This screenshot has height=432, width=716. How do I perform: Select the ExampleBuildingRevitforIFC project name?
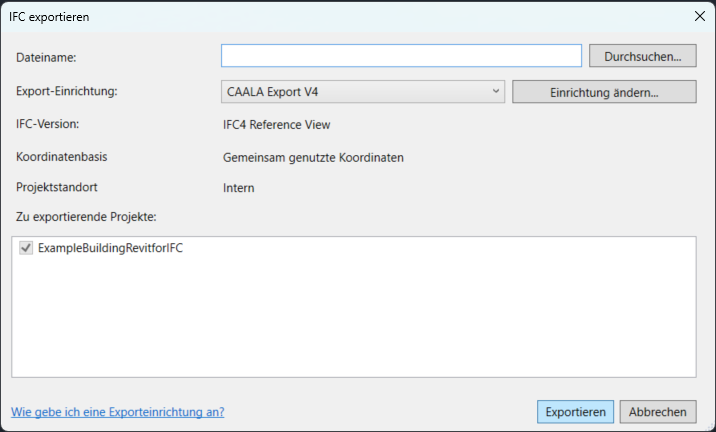[110, 249]
